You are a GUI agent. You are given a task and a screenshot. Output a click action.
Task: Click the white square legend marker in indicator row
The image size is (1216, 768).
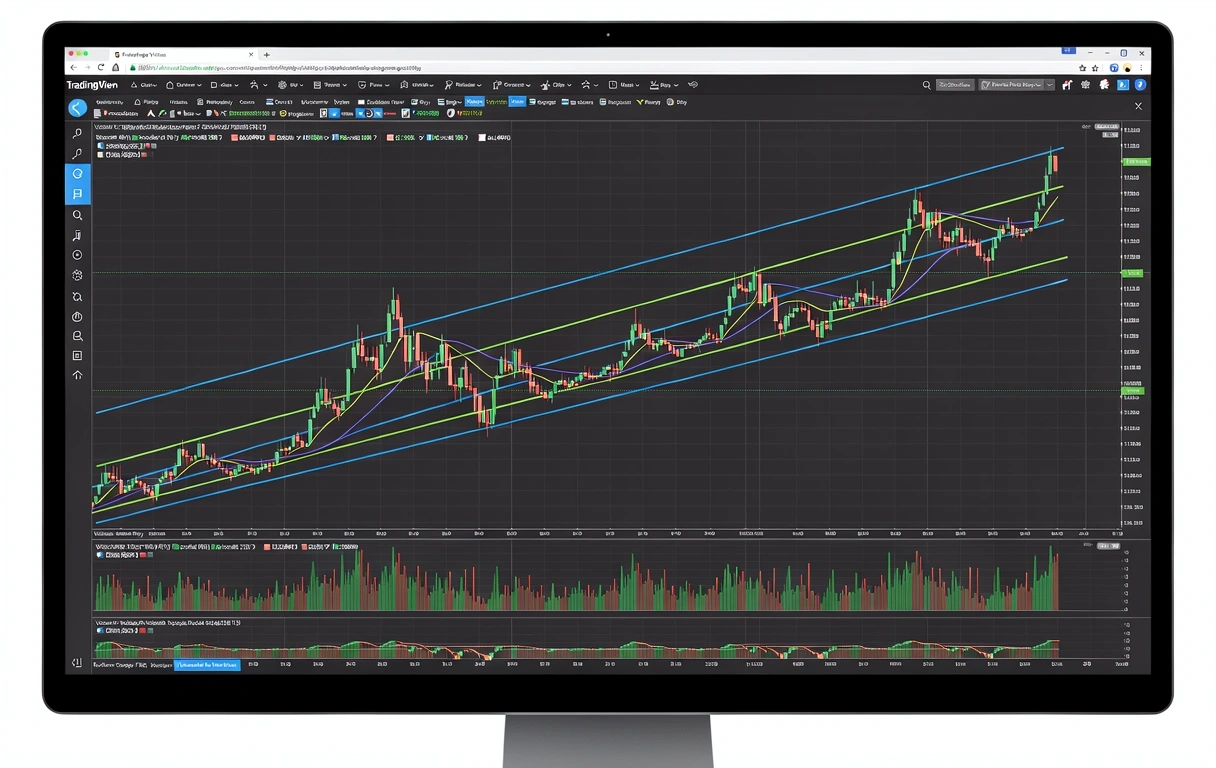(481, 138)
